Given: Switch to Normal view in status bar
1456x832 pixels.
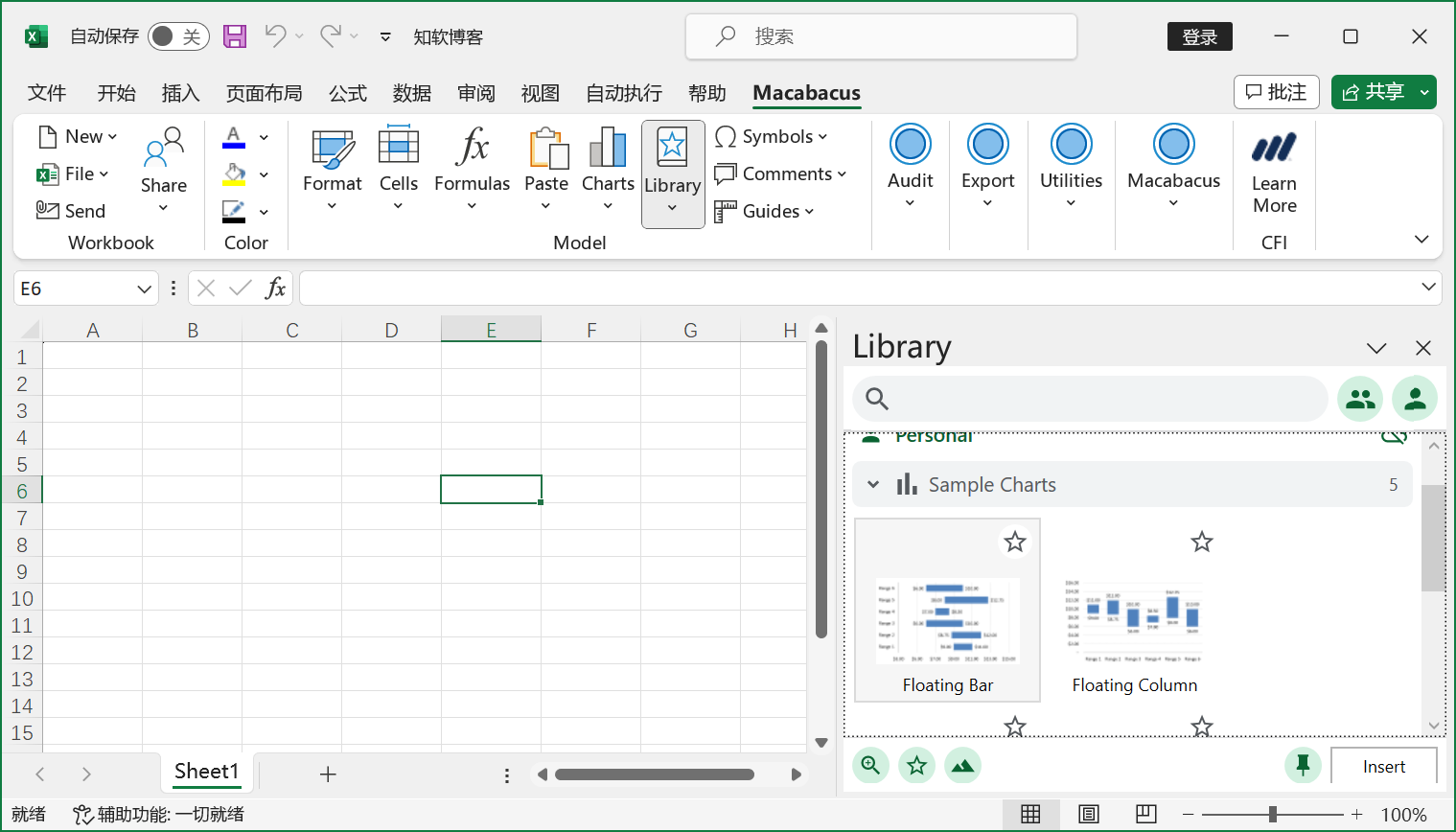Looking at the screenshot, I should tap(1030, 815).
